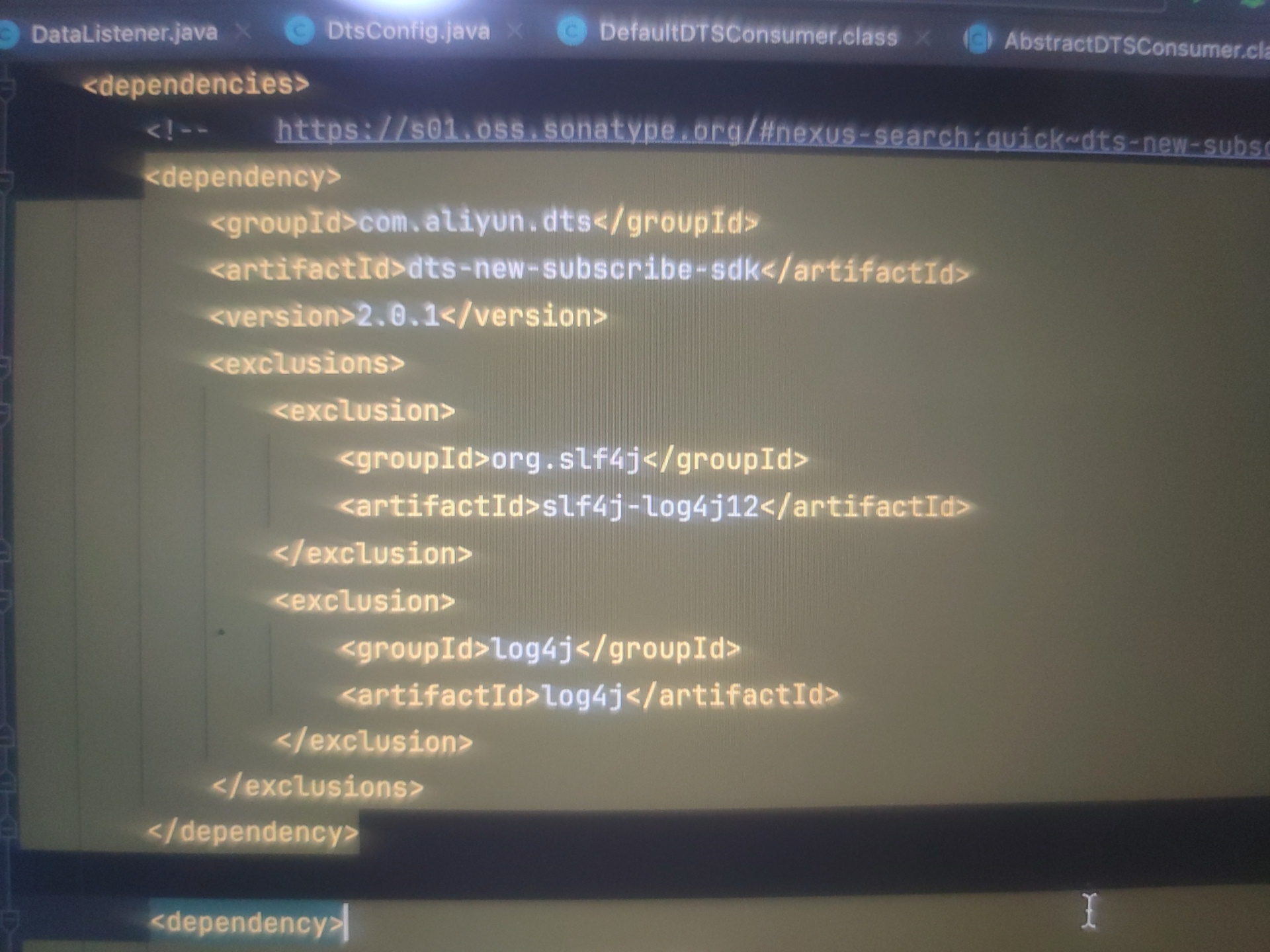The image size is (1270, 952).
Task: Click the first closing </exclusion> tag
Action: click(373, 553)
